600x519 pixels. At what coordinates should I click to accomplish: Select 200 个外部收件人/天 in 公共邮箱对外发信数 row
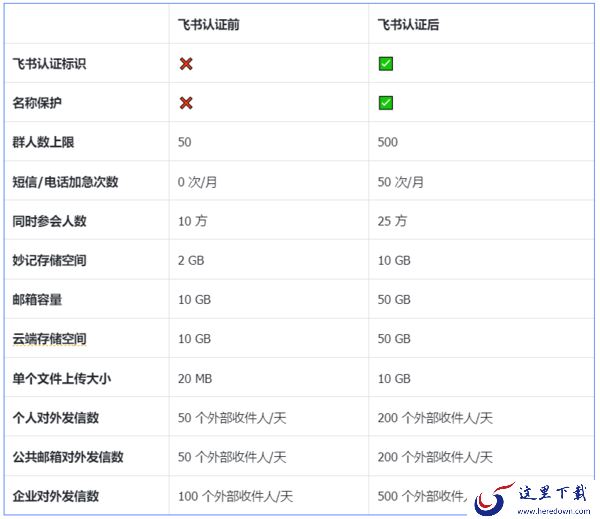435,457
